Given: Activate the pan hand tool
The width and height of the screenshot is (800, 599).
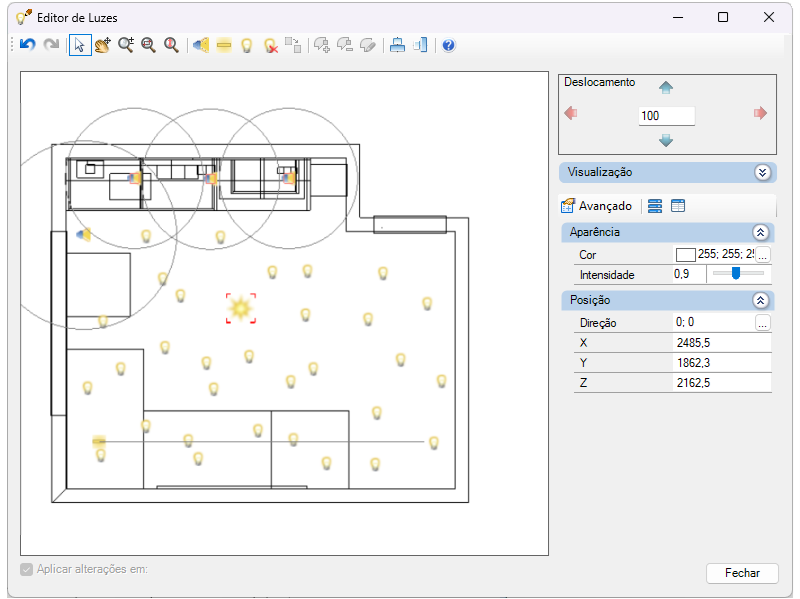Looking at the screenshot, I should pos(103,45).
